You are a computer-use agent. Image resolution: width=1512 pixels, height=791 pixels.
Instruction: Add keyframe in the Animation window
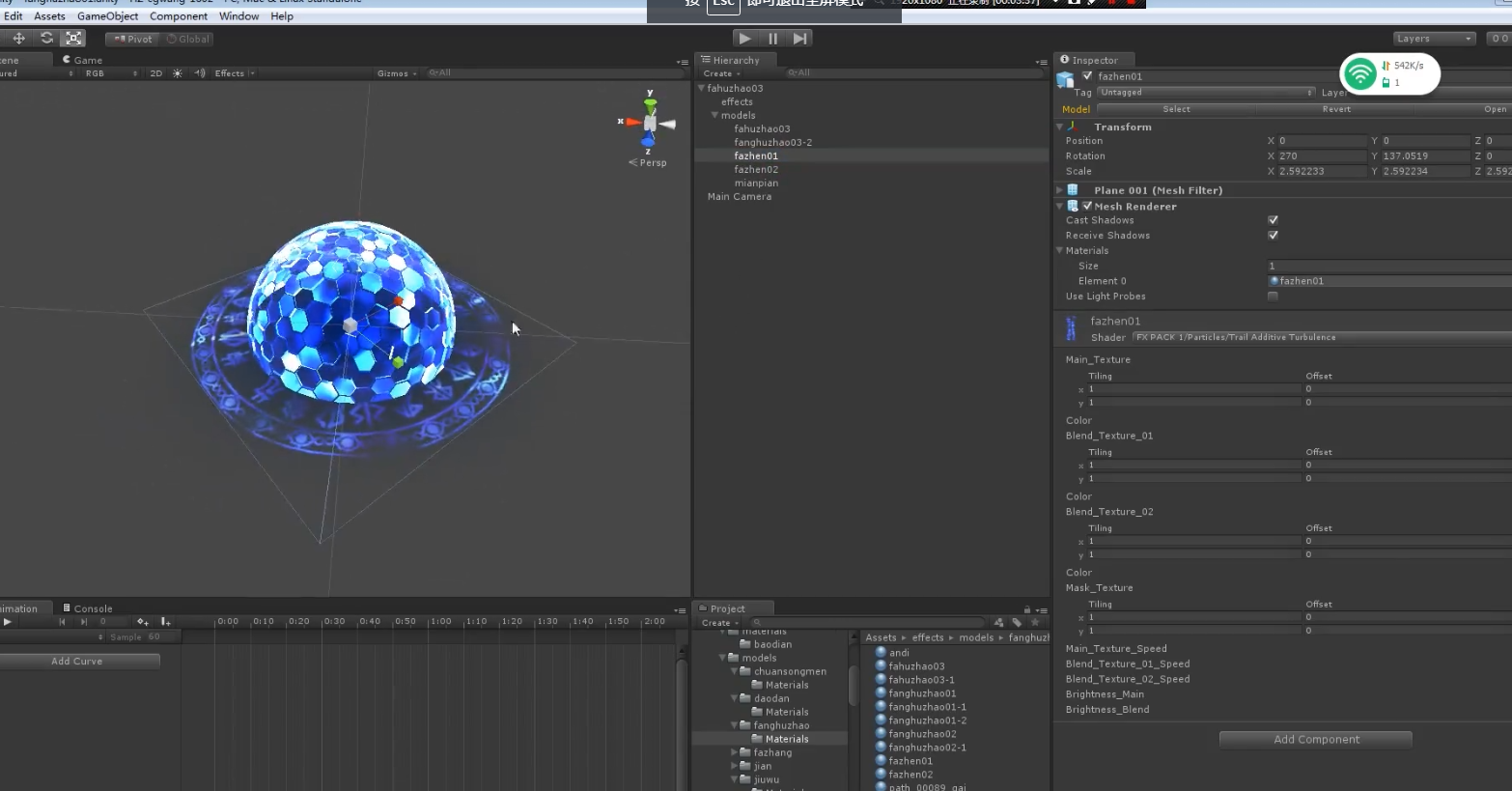pos(143,622)
